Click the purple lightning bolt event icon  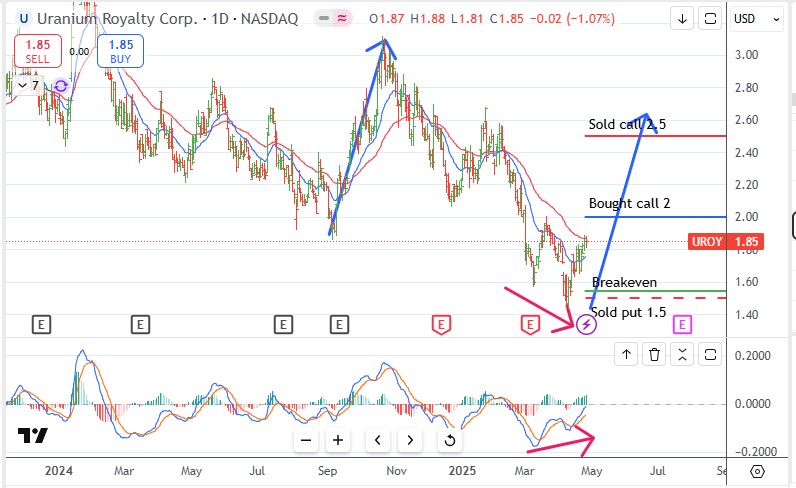pos(586,324)
